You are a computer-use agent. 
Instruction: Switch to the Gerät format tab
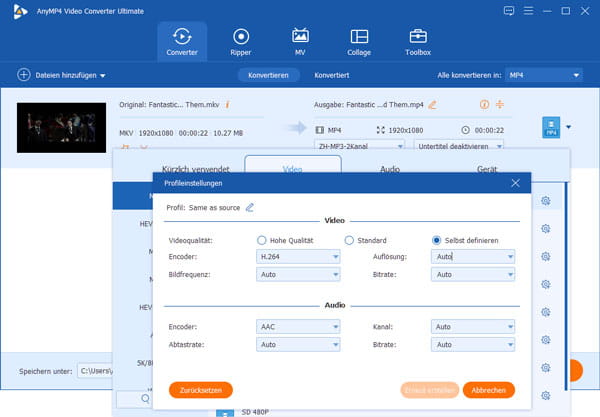click(x=487, y=169)
